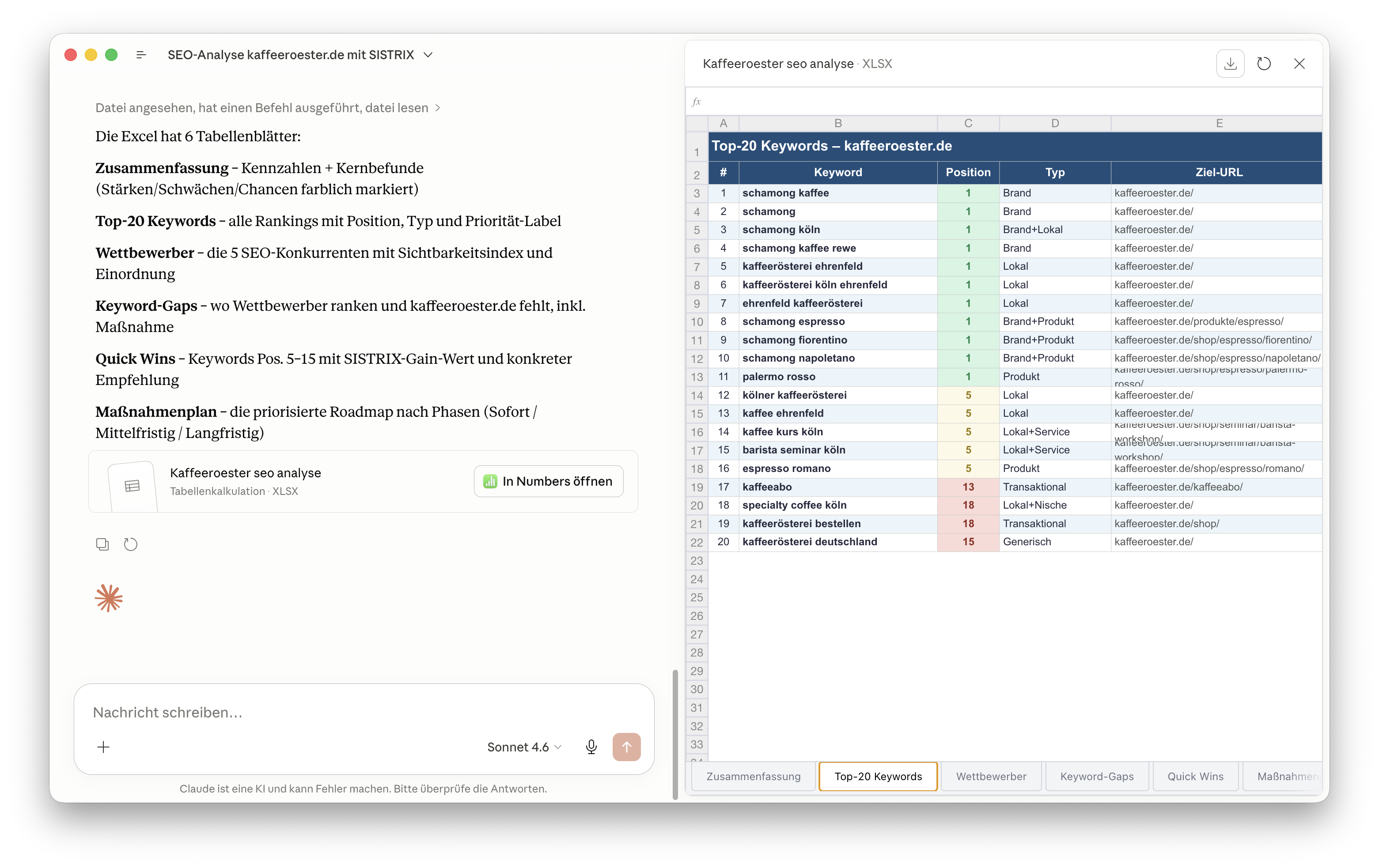Screen dimensions: 1379x868
Task: Open chat title dropdown chevron
Action: pyautogui.click(x=428, y=55)
